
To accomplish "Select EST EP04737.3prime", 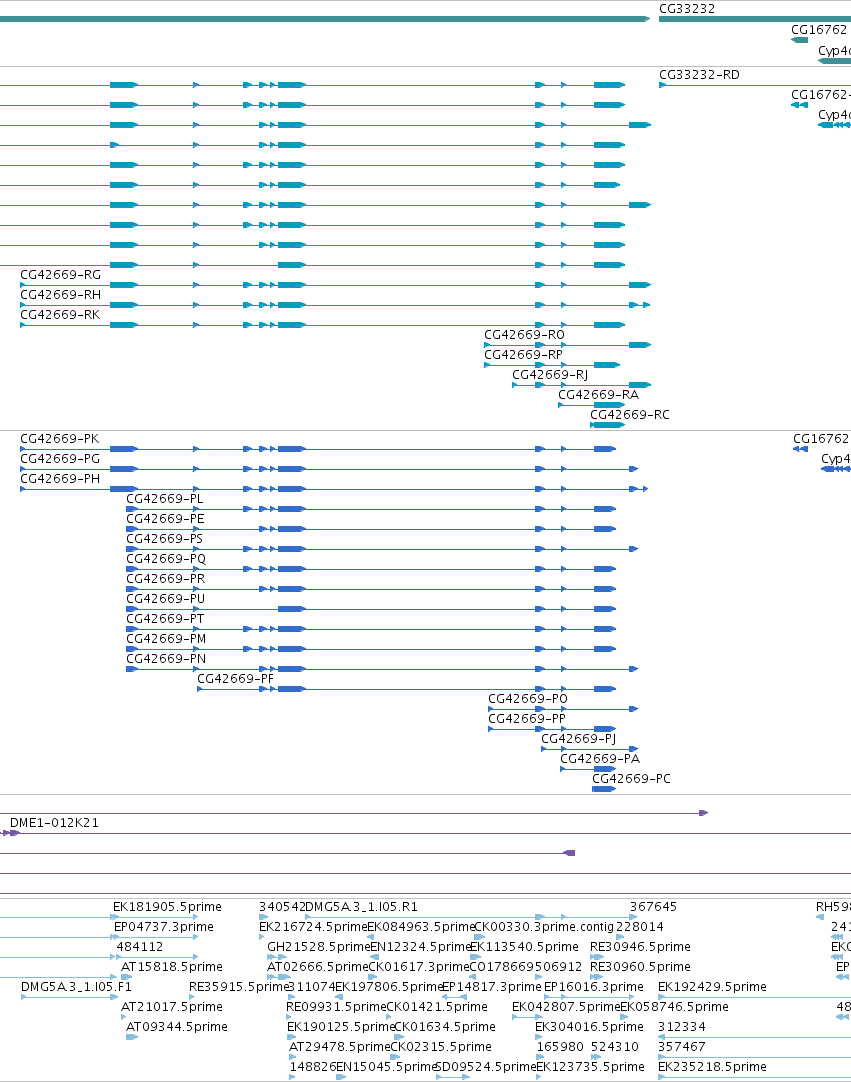I will coord(164,927).
